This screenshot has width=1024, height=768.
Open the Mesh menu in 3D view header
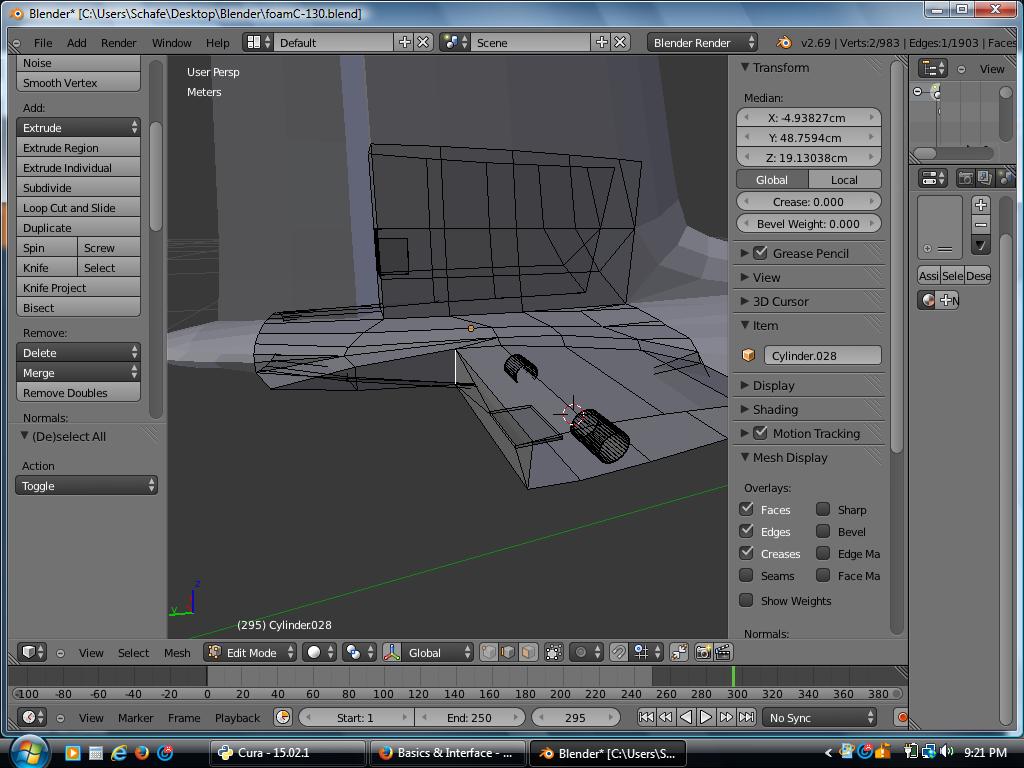click(177, 652)
